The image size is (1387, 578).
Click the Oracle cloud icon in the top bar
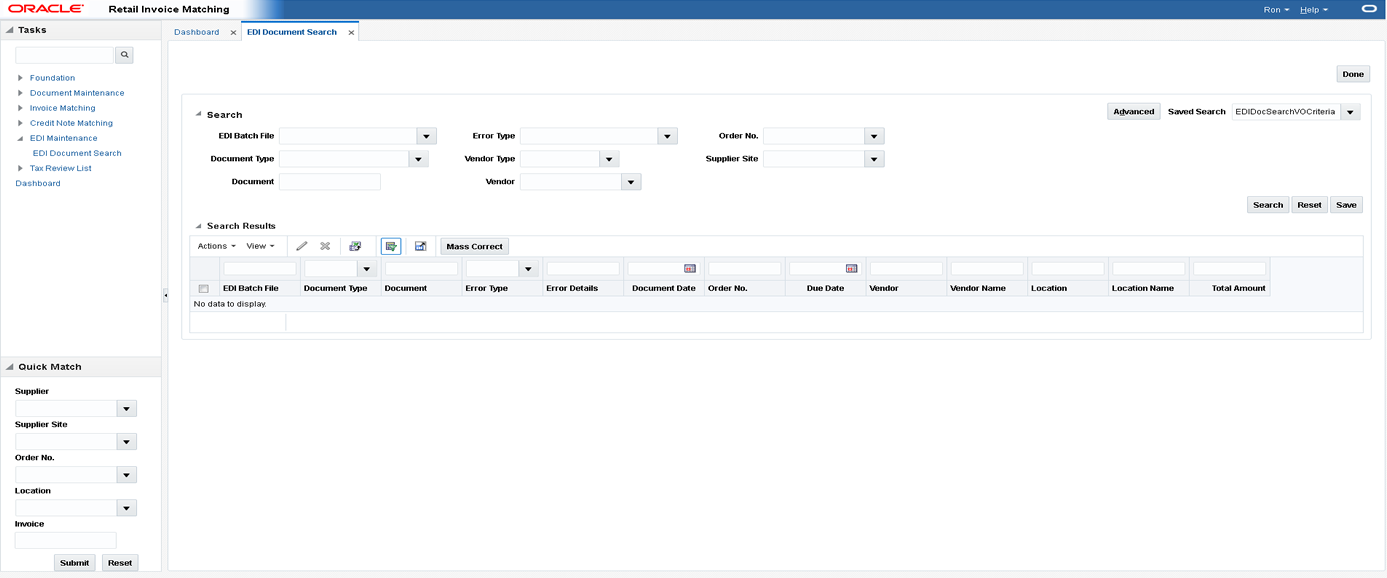[1368, 9]
